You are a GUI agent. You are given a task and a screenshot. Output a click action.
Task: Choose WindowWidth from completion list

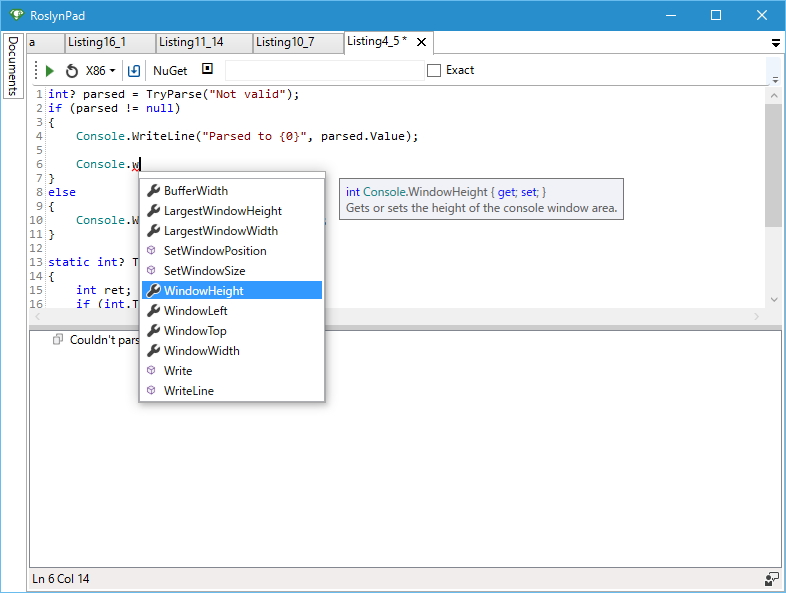coord(232,351)
